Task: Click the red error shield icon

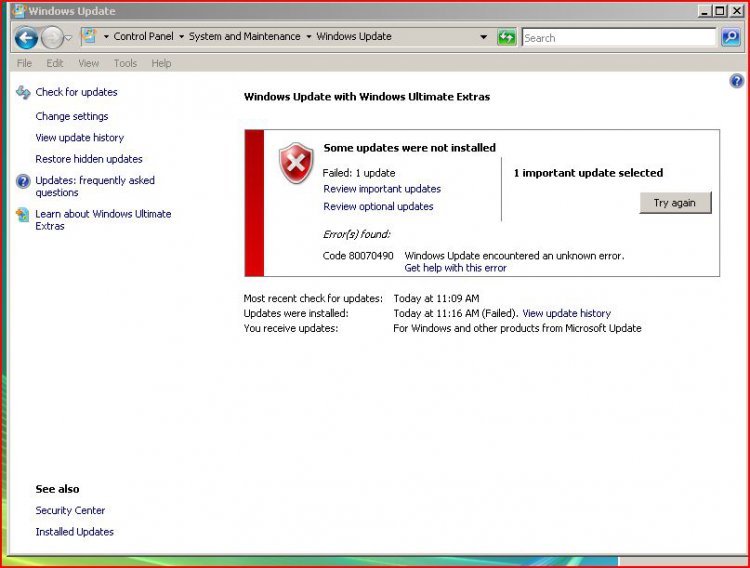Action: click(x=296, y=163)
